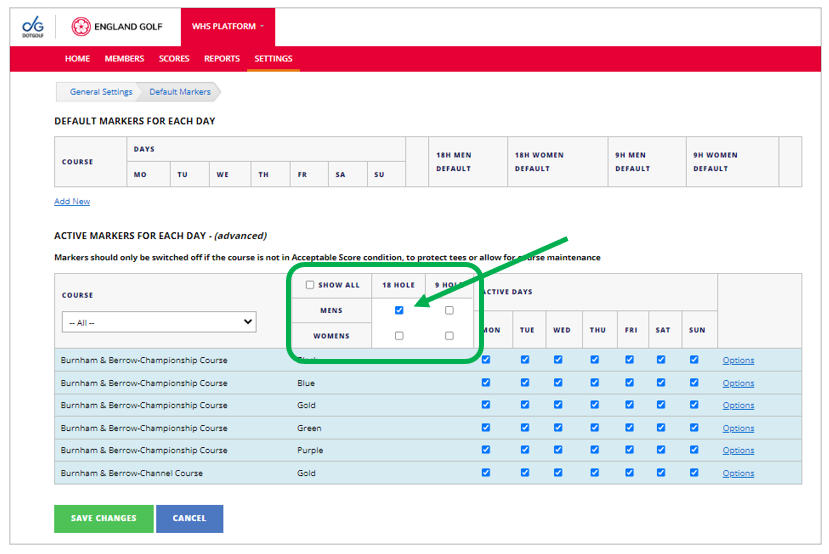Screen dimensions: 829x554
Task: Select the General Settings breadcrumb
Action: [101, 92]
